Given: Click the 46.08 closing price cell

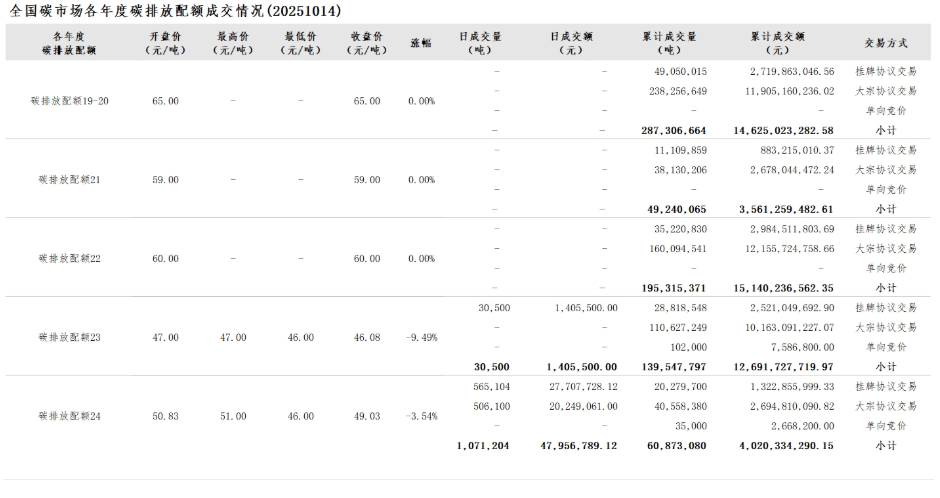Looking at the screenshot, I should 367,337.
